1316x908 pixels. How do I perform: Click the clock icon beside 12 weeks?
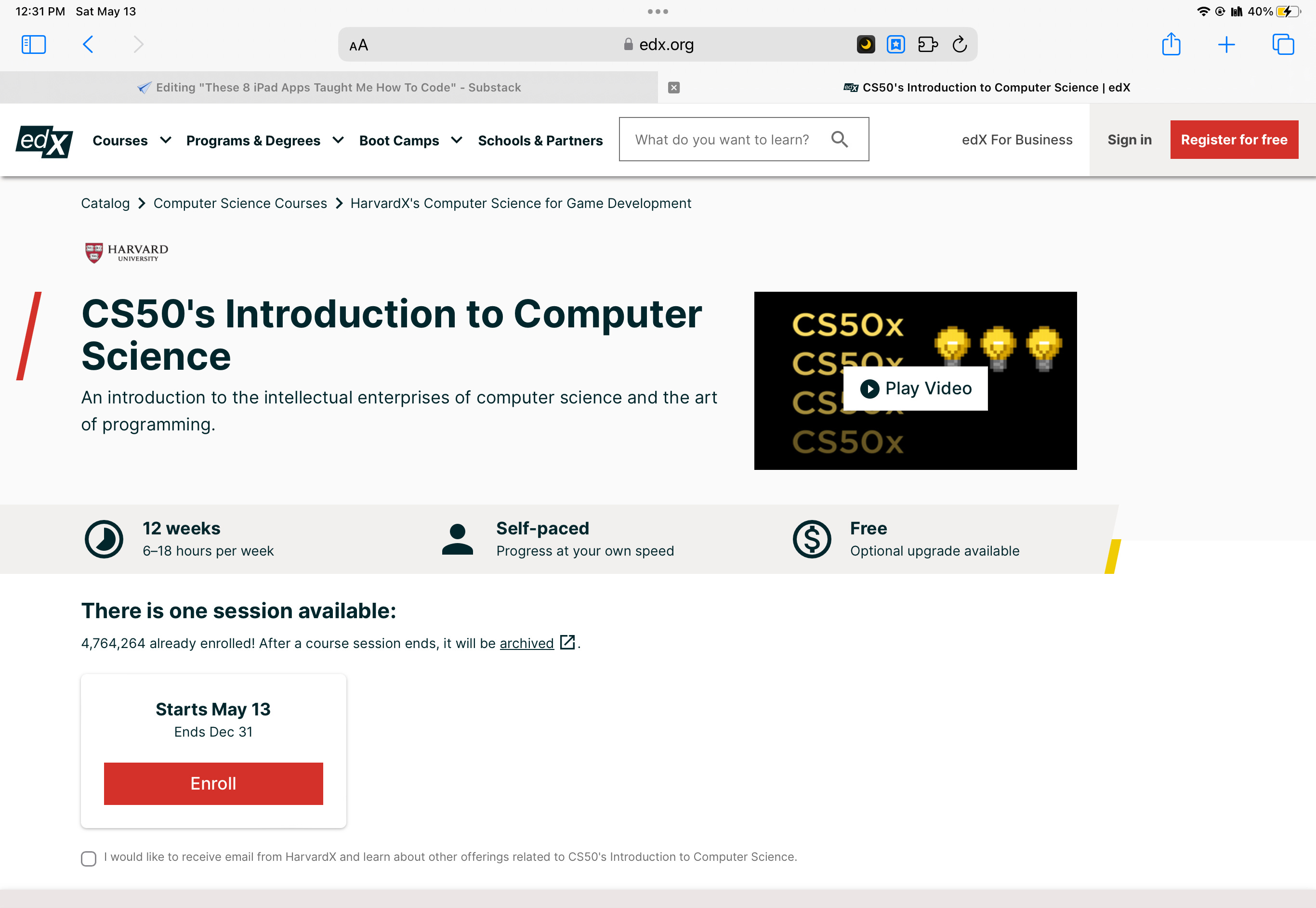pos(104,539)
